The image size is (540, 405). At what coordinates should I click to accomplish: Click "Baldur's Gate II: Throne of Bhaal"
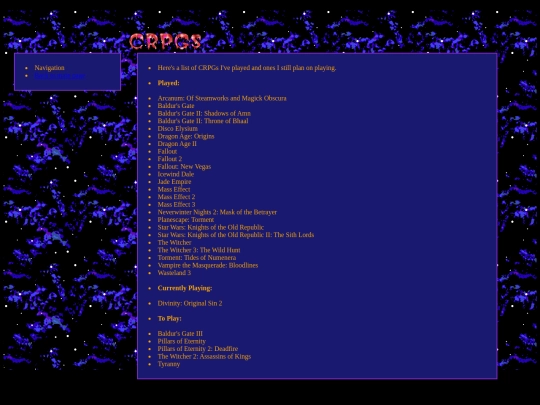point(203,121)
